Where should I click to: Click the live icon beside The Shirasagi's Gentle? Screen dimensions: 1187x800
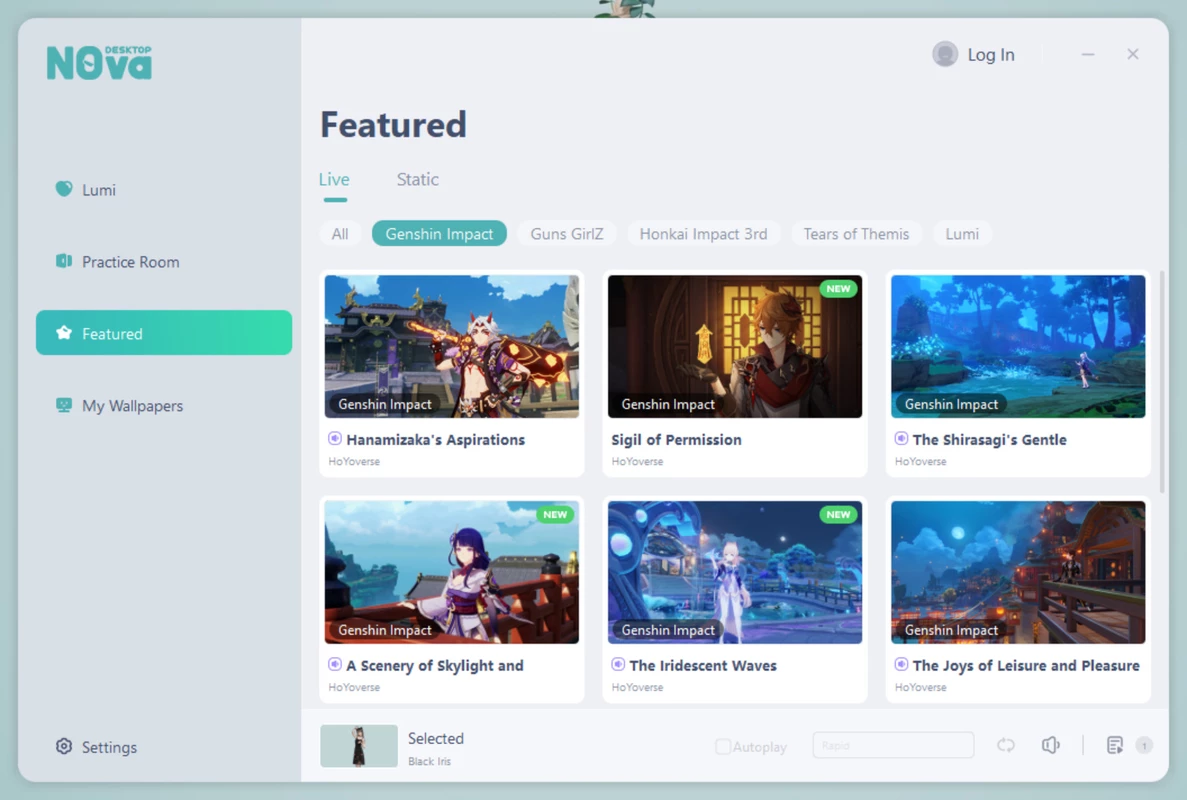pos(901,438)
